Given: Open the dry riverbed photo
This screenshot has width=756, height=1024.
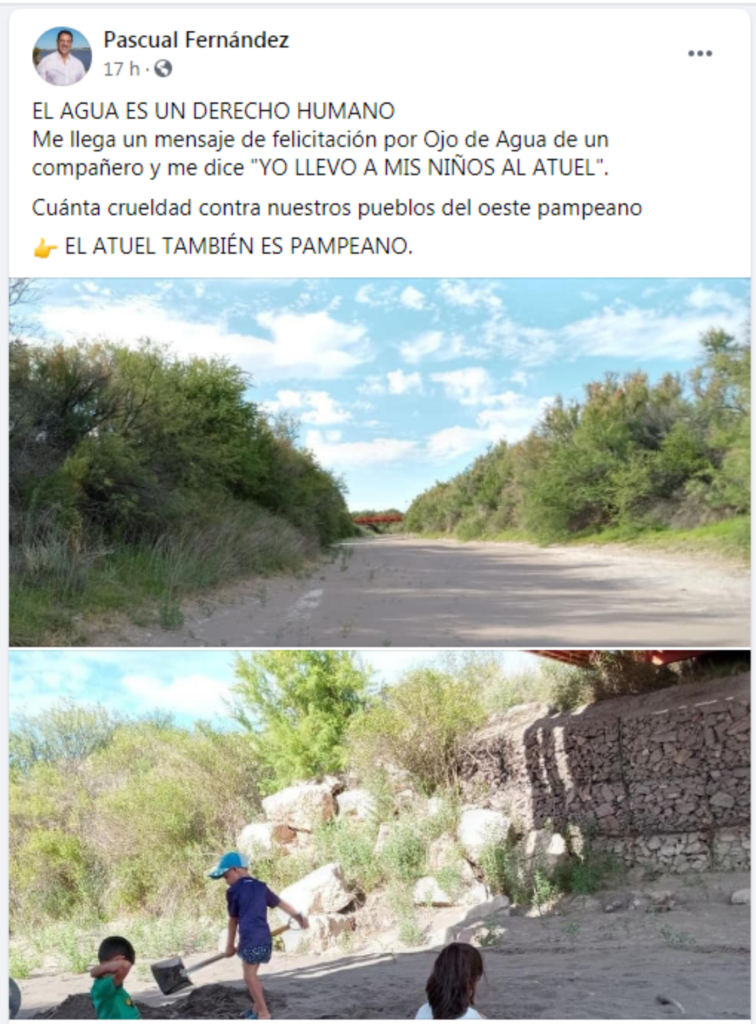Looking at the screenshot, I should tap(379, 462).
